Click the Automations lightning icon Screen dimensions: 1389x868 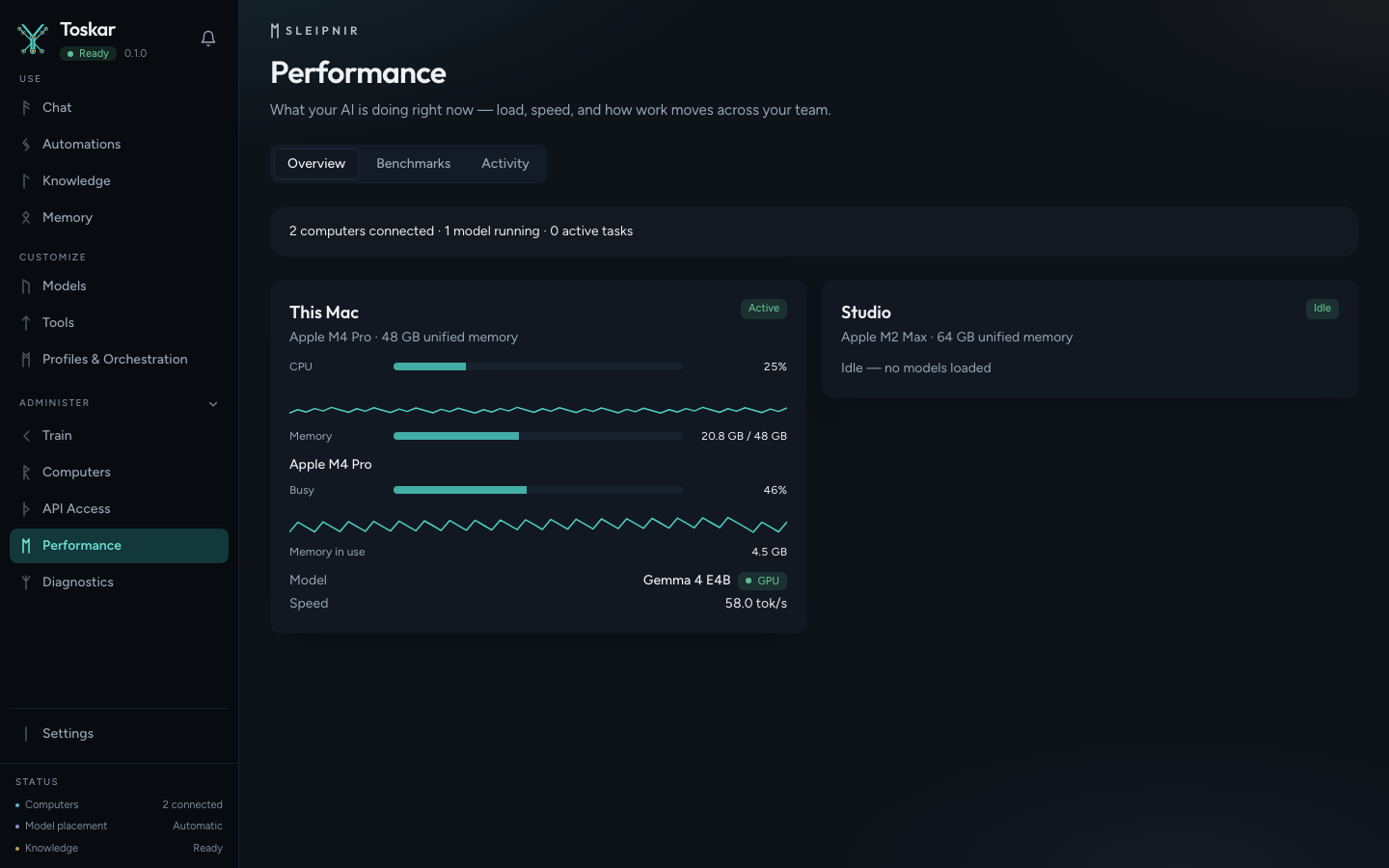[x=26, y=145]
